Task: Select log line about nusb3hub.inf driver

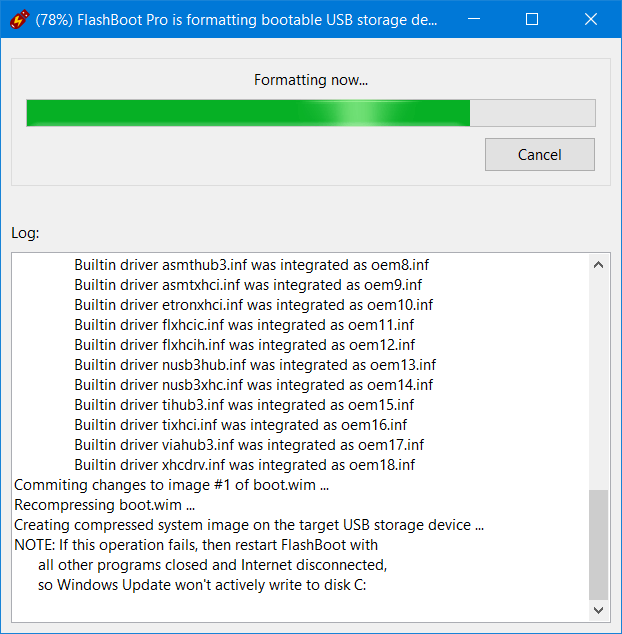Action: (255, 365)
